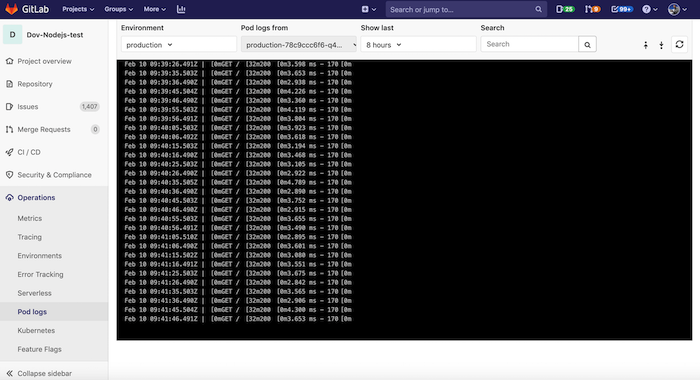Refresh the pod logs
The width and height of the screenshot is (700, 380).
tap(679, 44)
